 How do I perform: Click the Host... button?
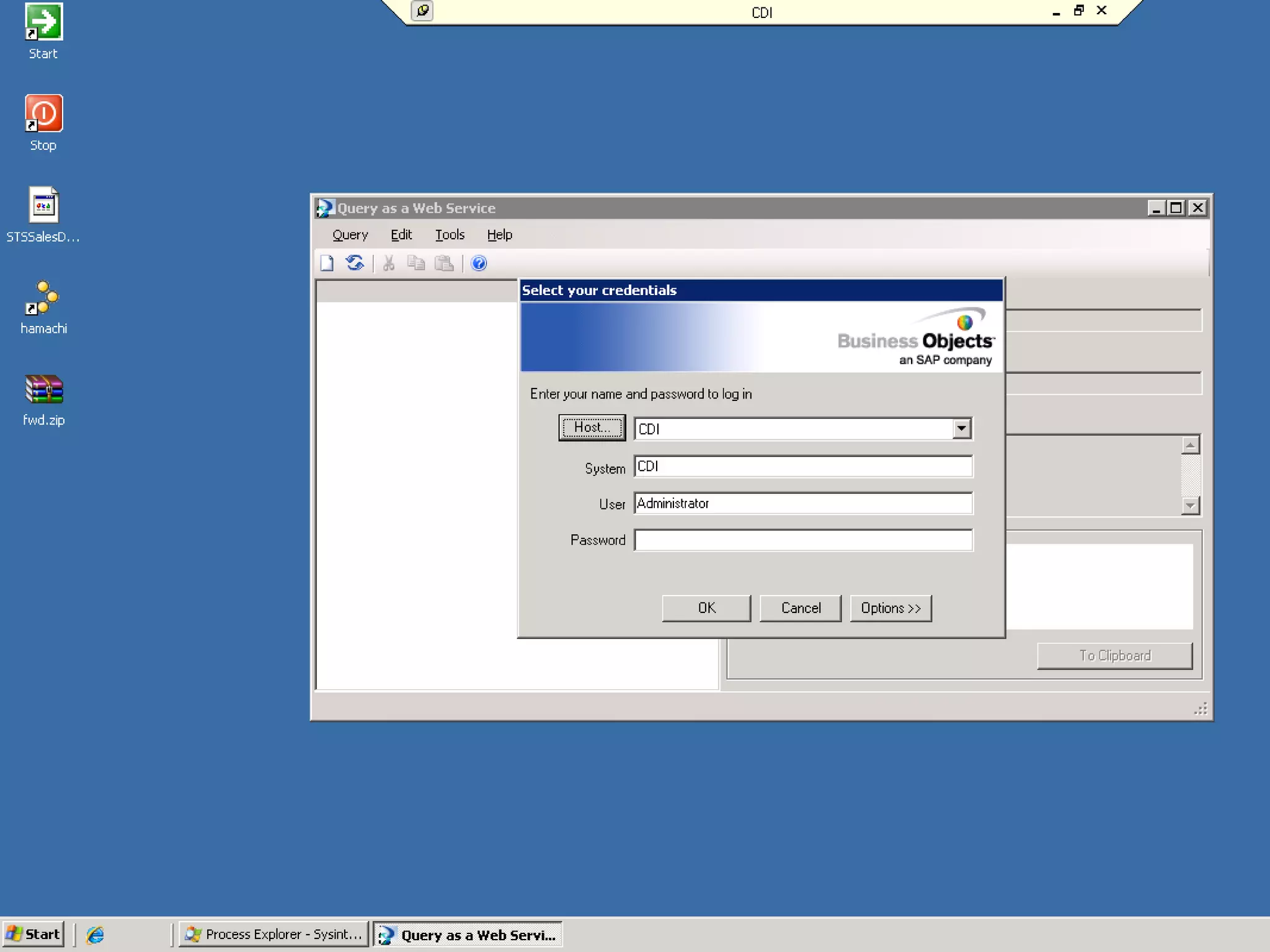(x=592, y=428)
